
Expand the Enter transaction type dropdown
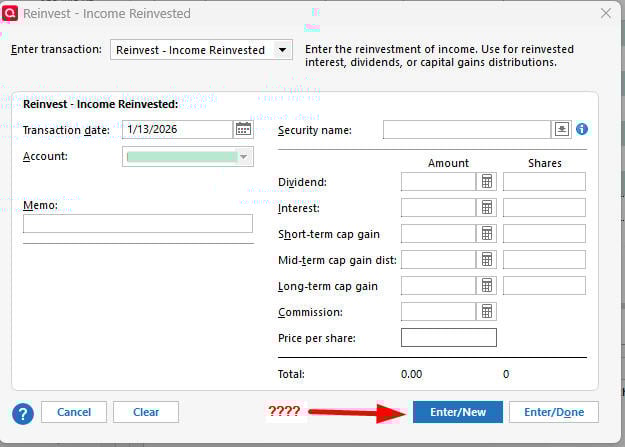(282, 50)
